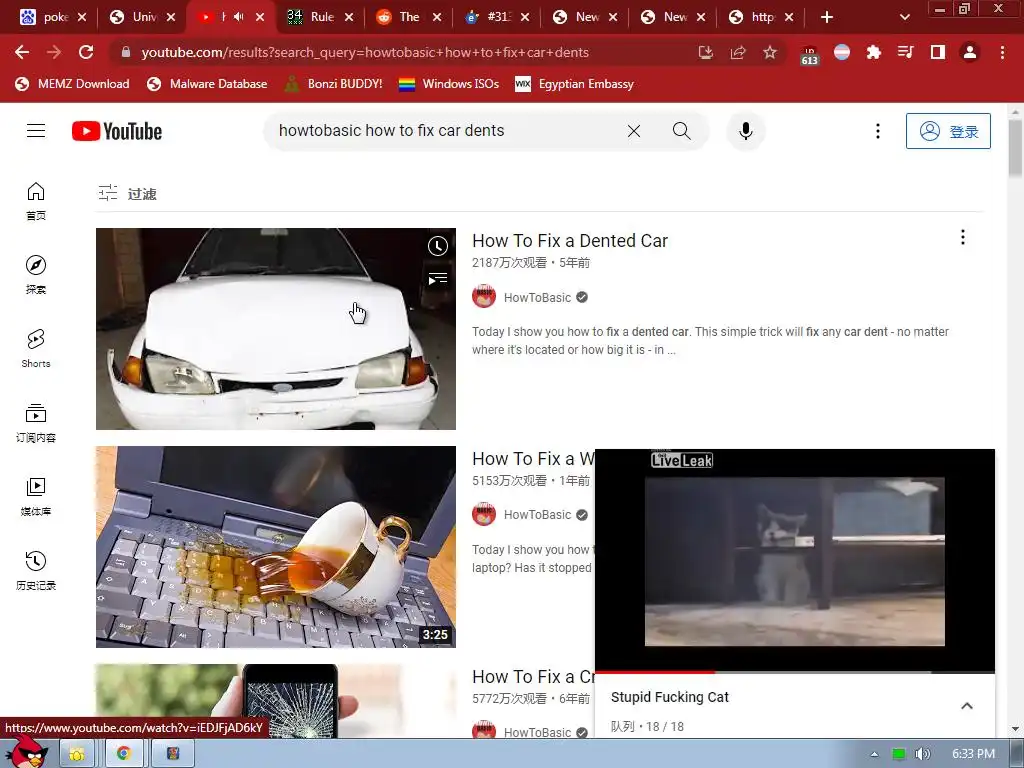Open search filters 过滤
The height and width of the screenshot is (768, 1024).
127,193
